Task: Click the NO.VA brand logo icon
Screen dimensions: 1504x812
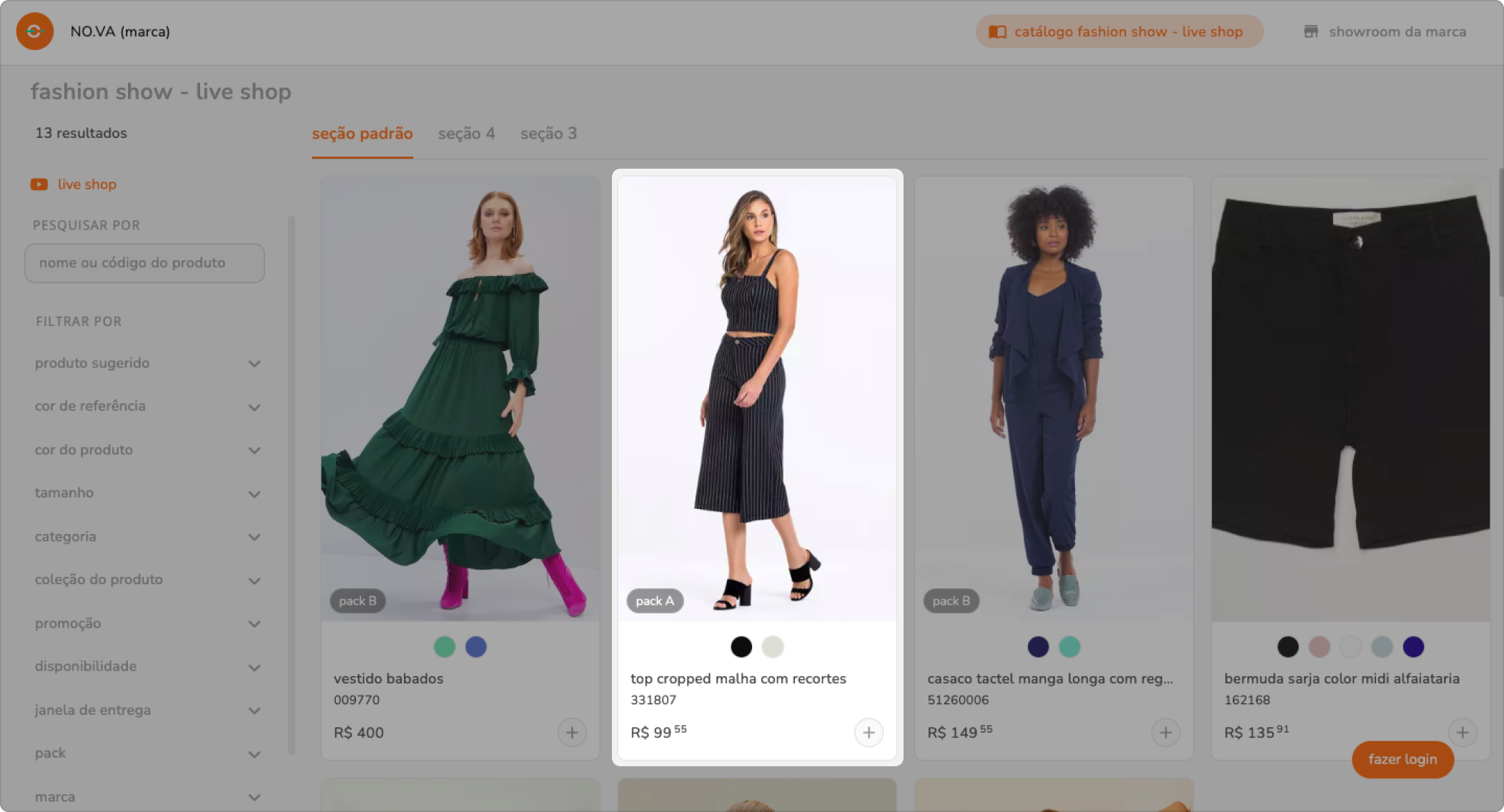Action: click(34, 31)
